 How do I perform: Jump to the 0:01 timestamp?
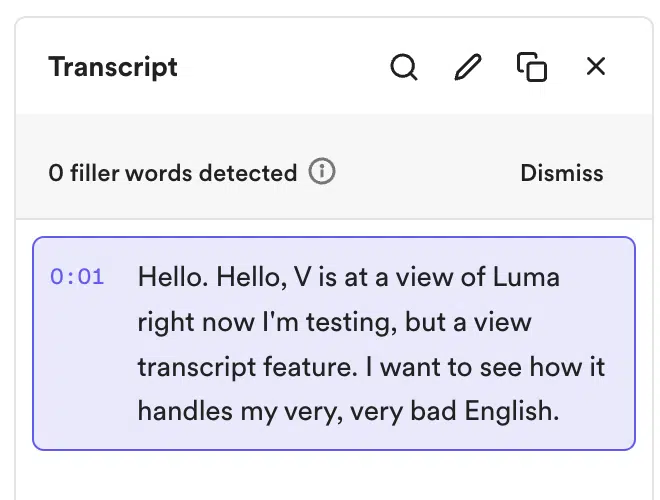(77, 277)
